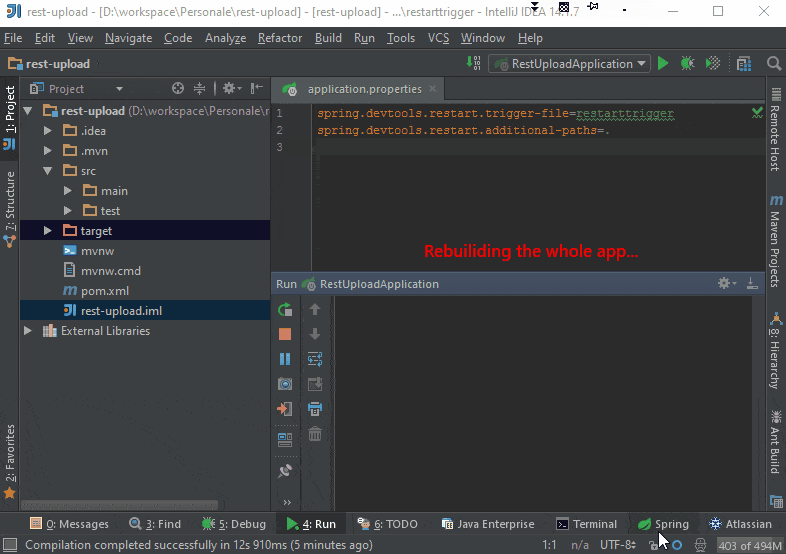Open the 6: TODO tool window
Screen dimensions: 786x554
tap(387, 524)
